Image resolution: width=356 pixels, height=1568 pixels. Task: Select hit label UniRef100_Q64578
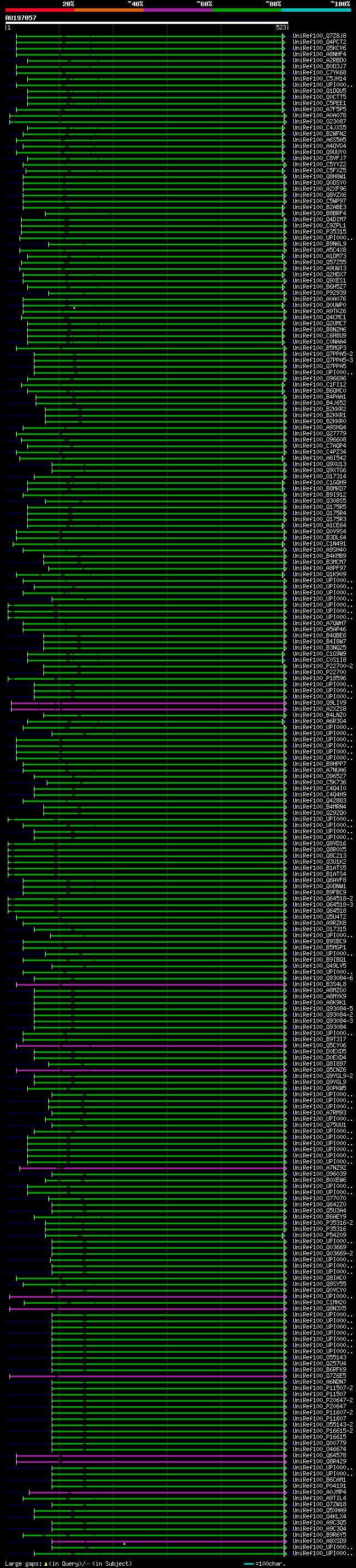click(319, 1456)
